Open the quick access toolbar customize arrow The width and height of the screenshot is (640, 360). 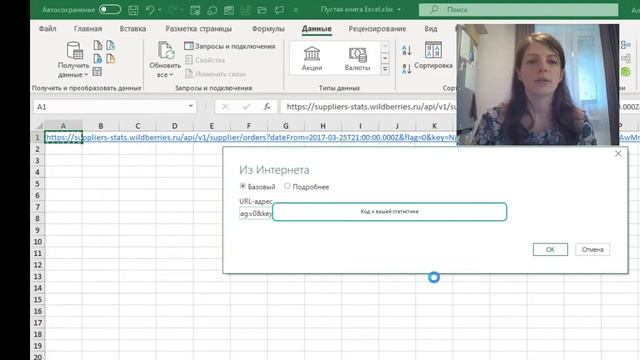[296, 10]
